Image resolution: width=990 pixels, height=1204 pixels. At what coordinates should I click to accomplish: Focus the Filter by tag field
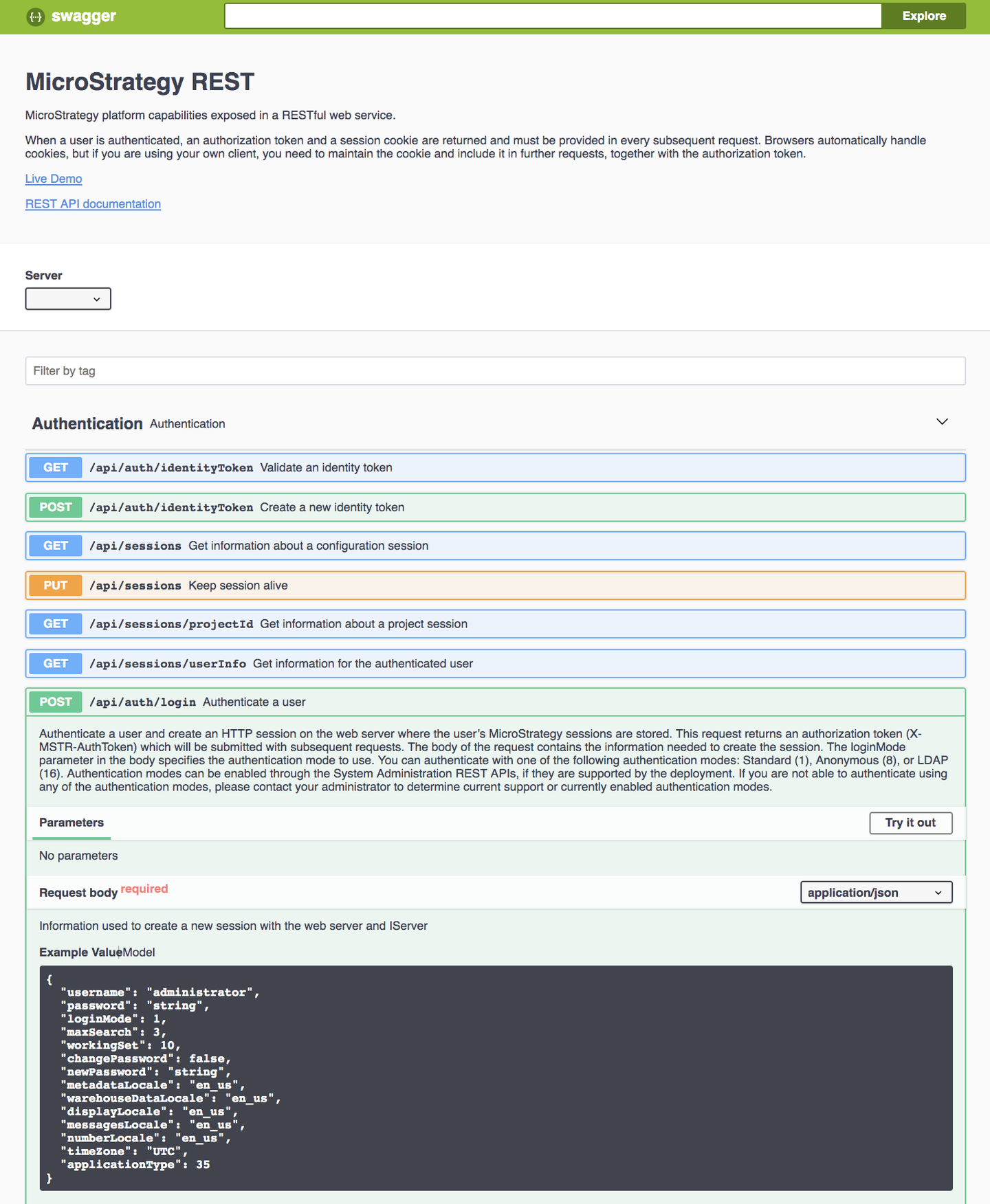tap(495, 371)
